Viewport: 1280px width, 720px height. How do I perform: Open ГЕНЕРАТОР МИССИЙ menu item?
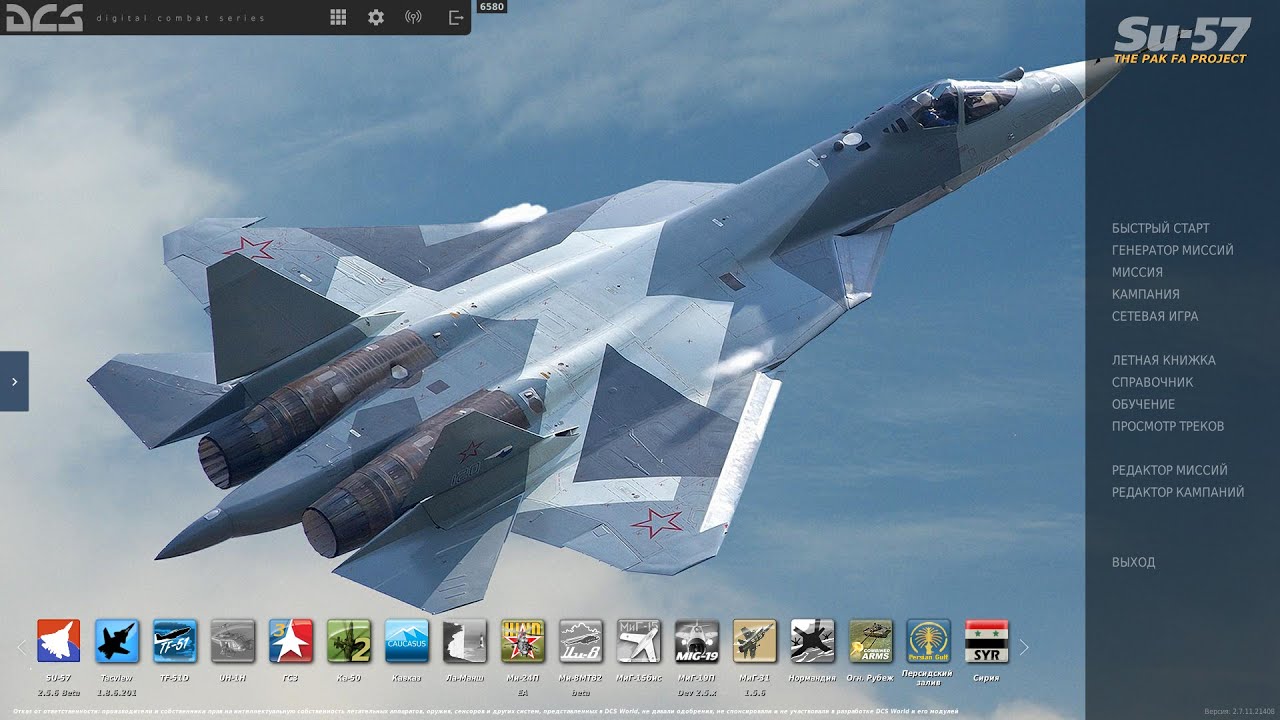(x=1172, y=250)
